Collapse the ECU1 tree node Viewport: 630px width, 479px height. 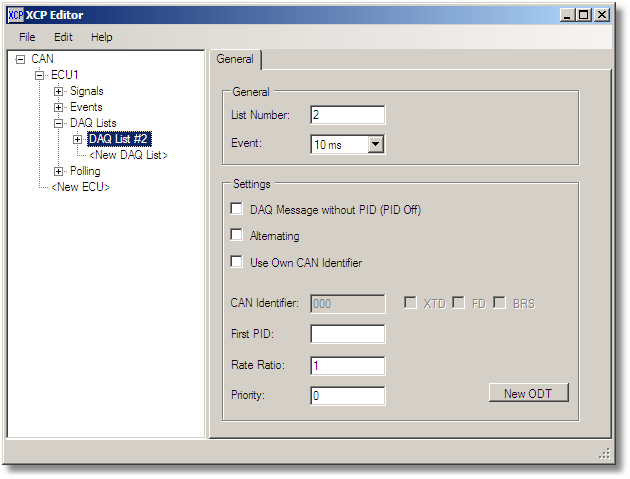click(x=39, y=76)
